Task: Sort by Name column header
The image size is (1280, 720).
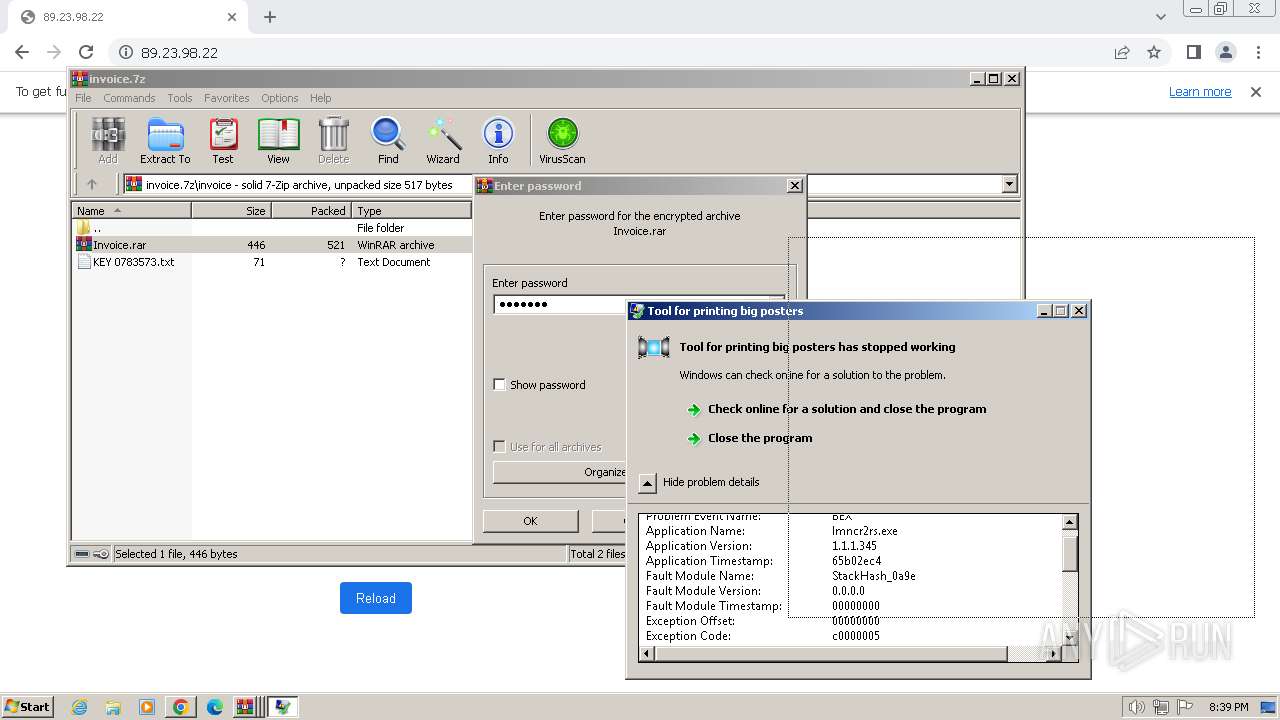Action: pyautogui.click(x=131, y=210)
